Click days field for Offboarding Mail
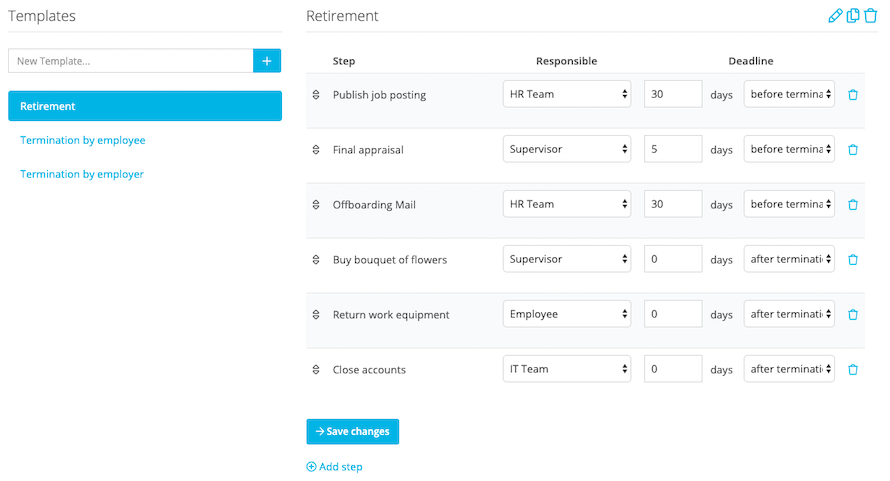This screenshot has width=890, height=481. 673,204
